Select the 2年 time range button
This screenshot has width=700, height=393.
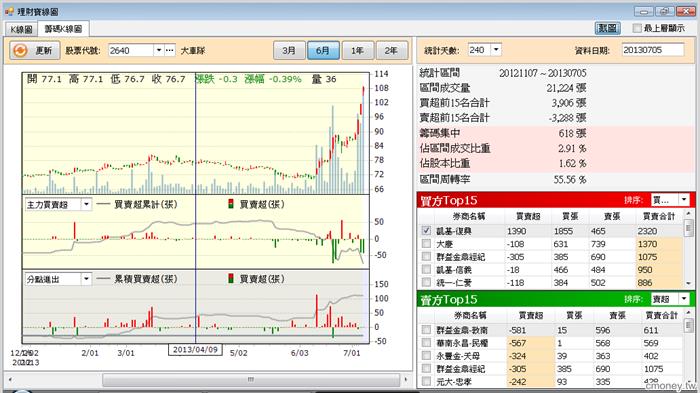tap(392, 50)
